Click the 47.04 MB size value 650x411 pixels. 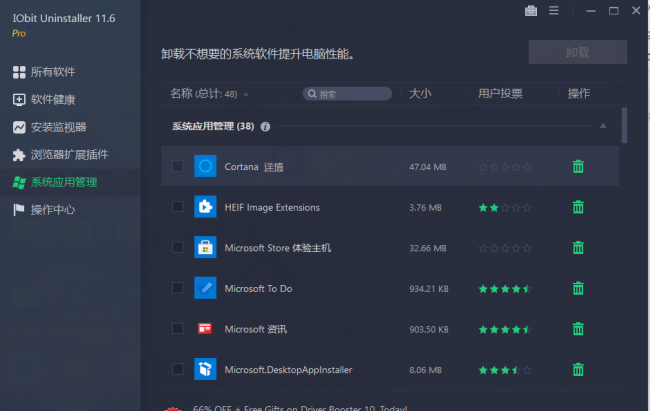tap(428, 167)
